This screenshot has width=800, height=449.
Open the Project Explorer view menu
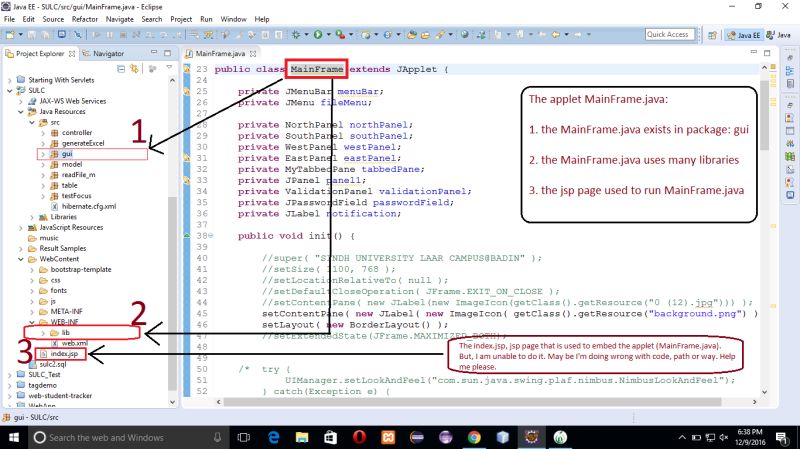coord(169,68)
